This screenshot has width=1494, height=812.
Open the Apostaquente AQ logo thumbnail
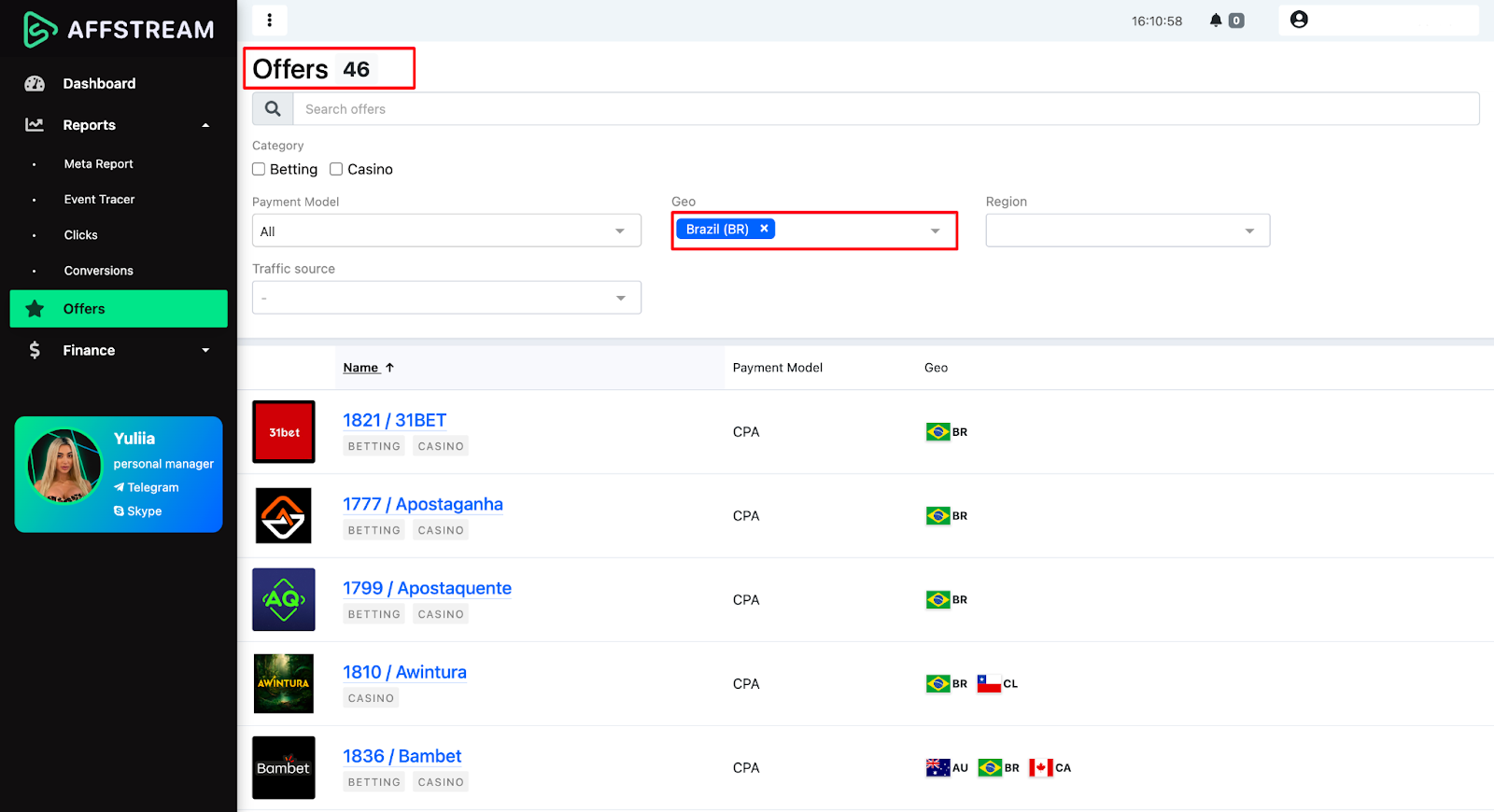click(x=284, y=599)
